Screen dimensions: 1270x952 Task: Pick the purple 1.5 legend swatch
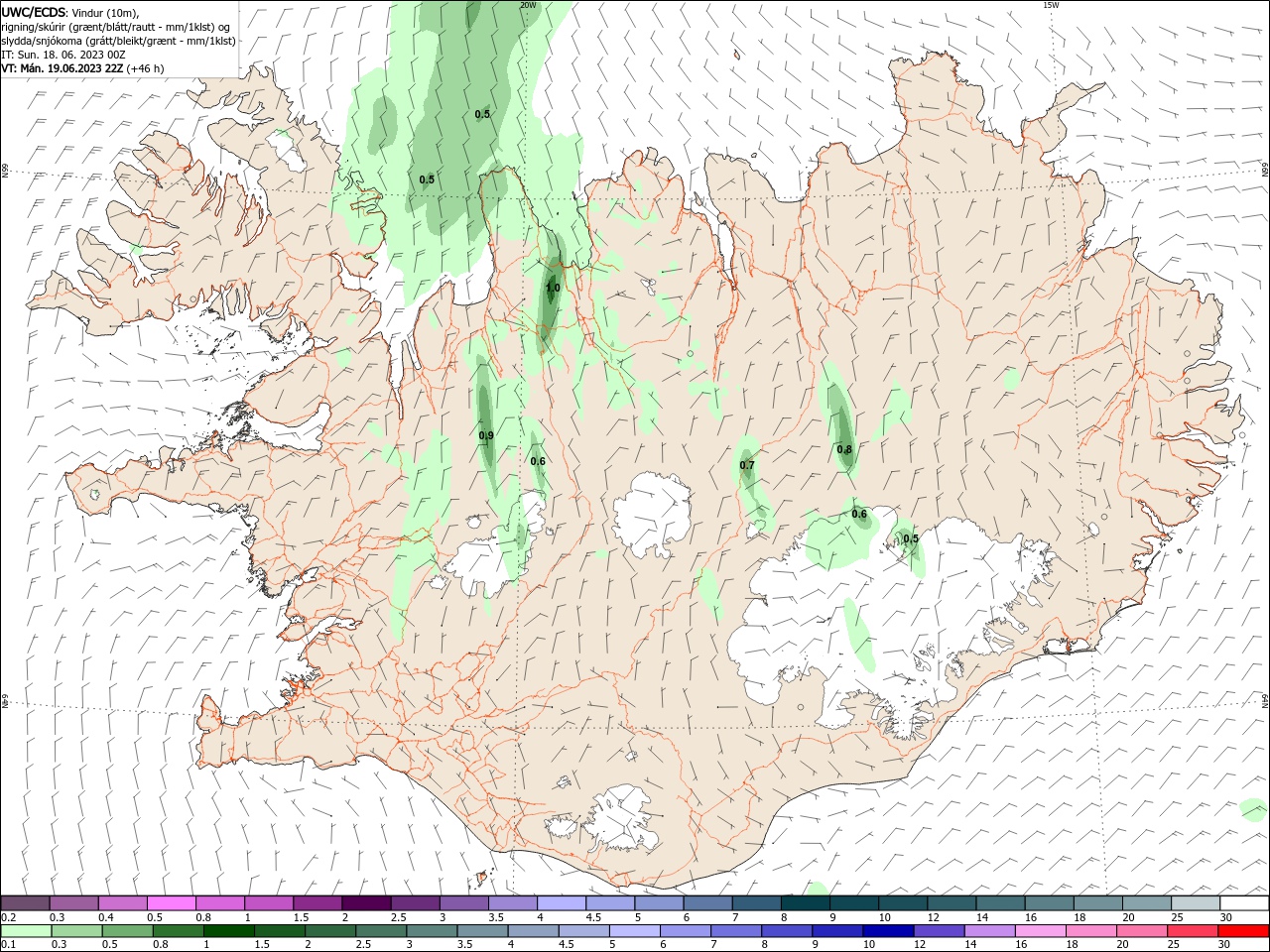317,903
